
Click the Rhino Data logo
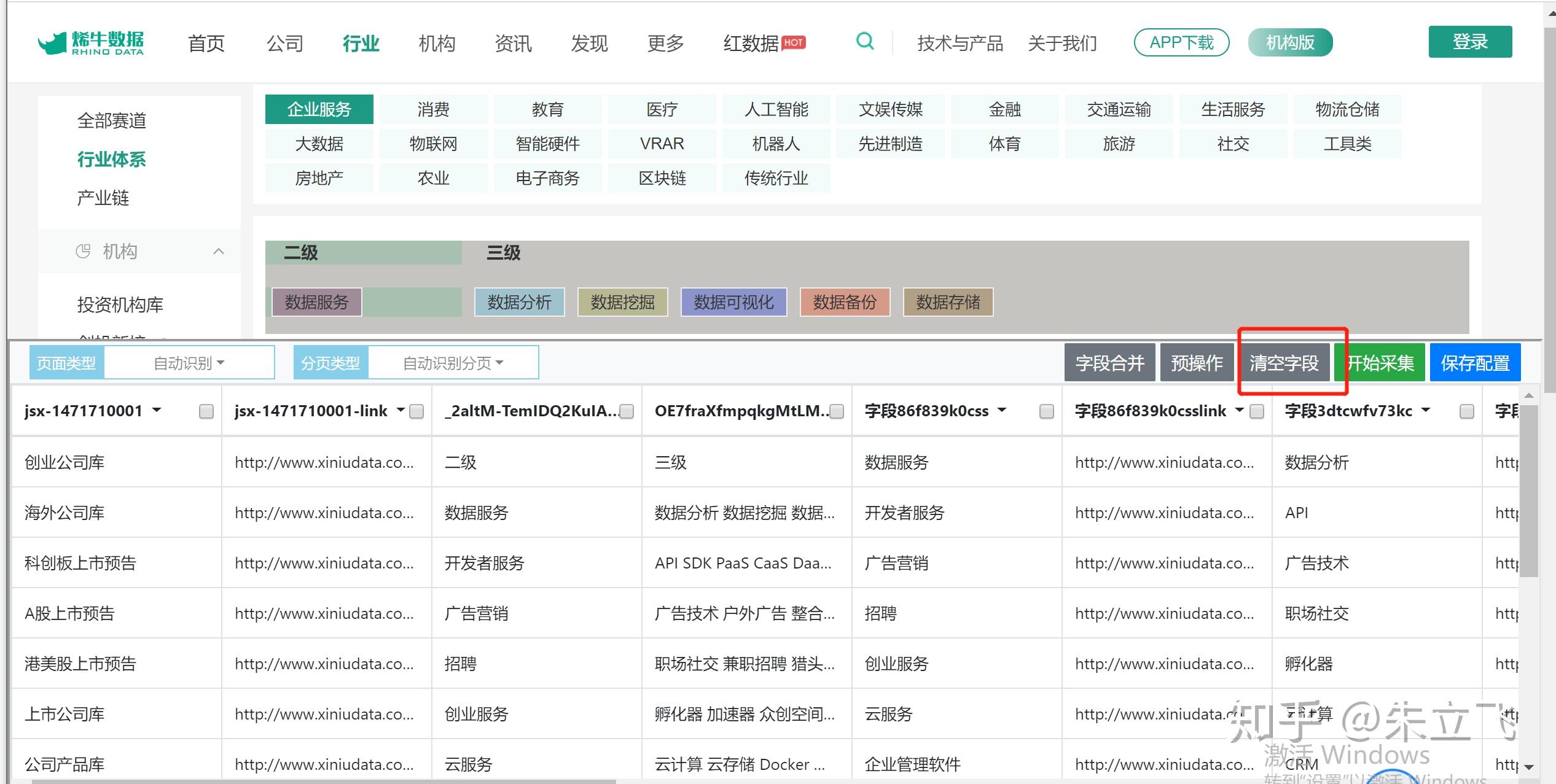[91, 43]
